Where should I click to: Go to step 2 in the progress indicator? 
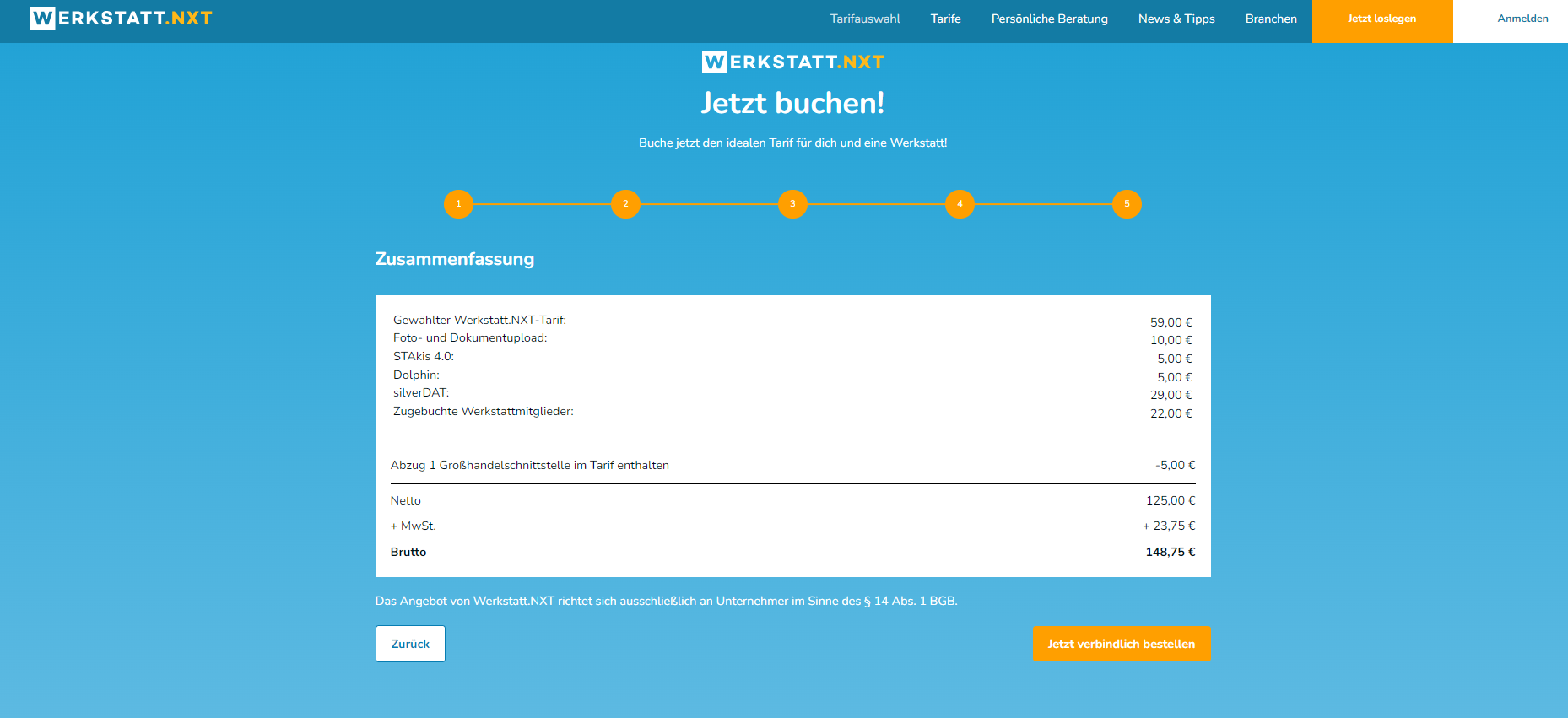point(625,204)
